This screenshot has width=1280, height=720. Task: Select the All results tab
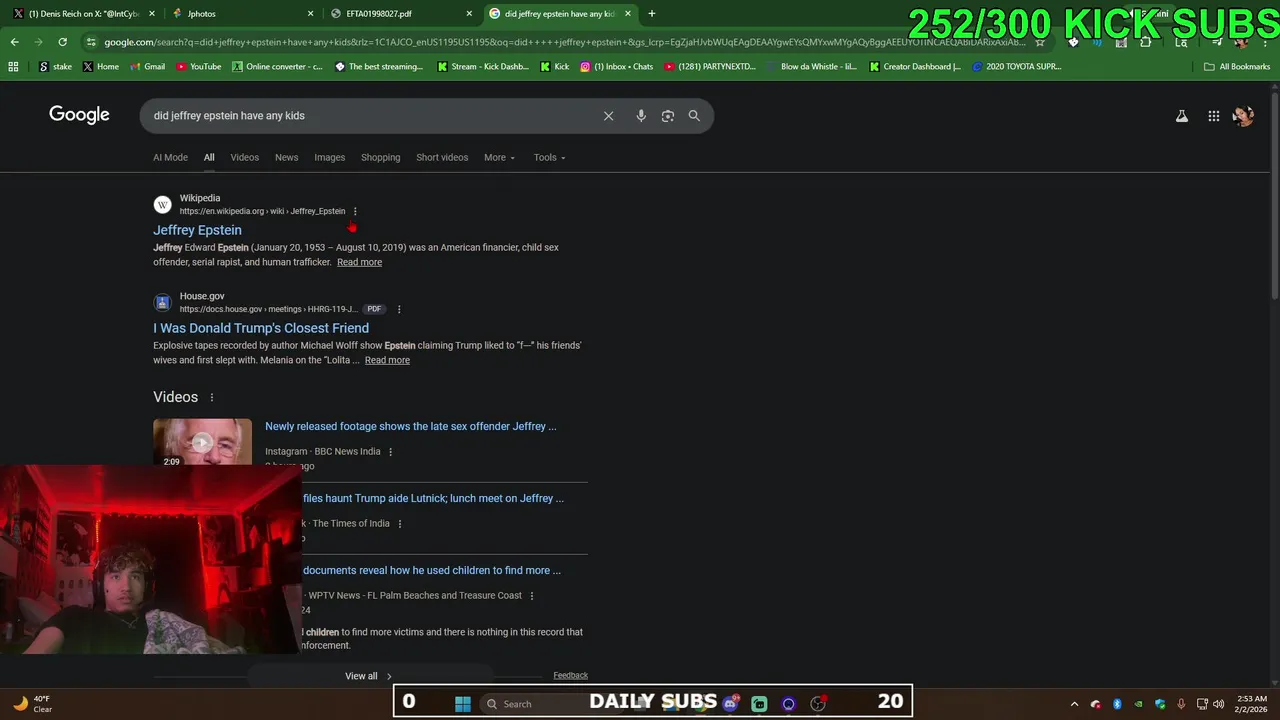(x=209, y=157)
